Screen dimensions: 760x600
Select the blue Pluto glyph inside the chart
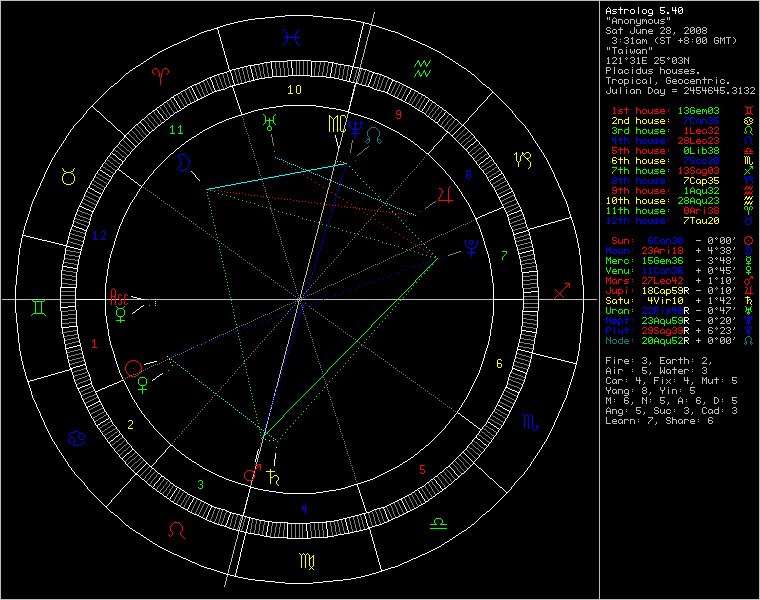469,244
